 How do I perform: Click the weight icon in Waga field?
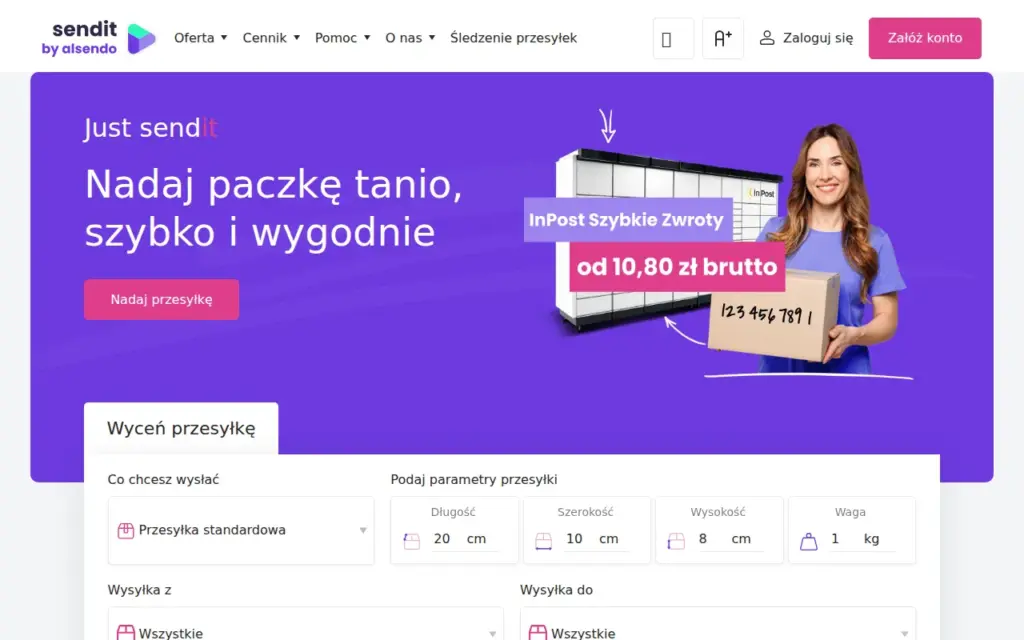tap(808, 541)
